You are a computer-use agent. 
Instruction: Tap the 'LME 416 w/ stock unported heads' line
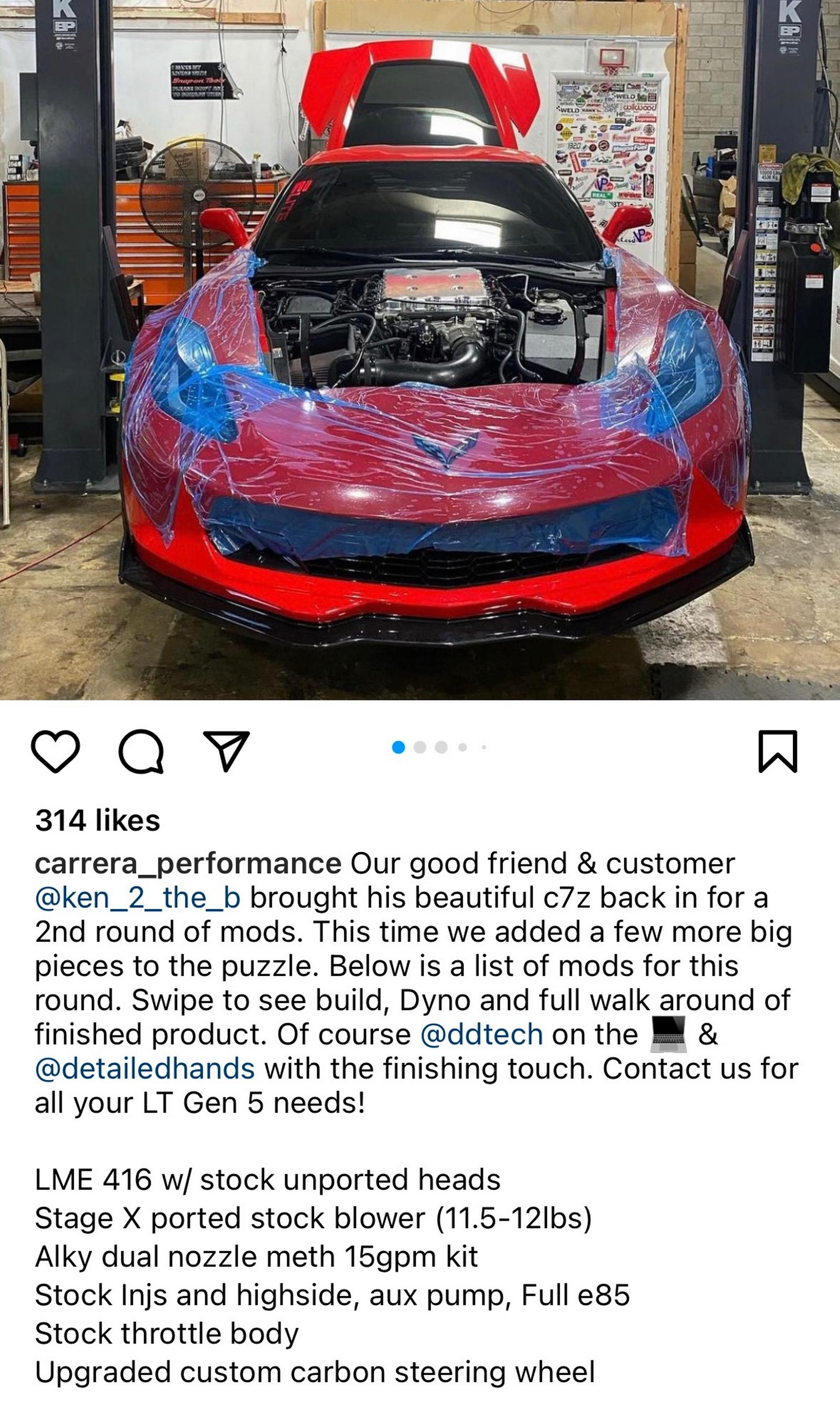(x=268, y=1180)
